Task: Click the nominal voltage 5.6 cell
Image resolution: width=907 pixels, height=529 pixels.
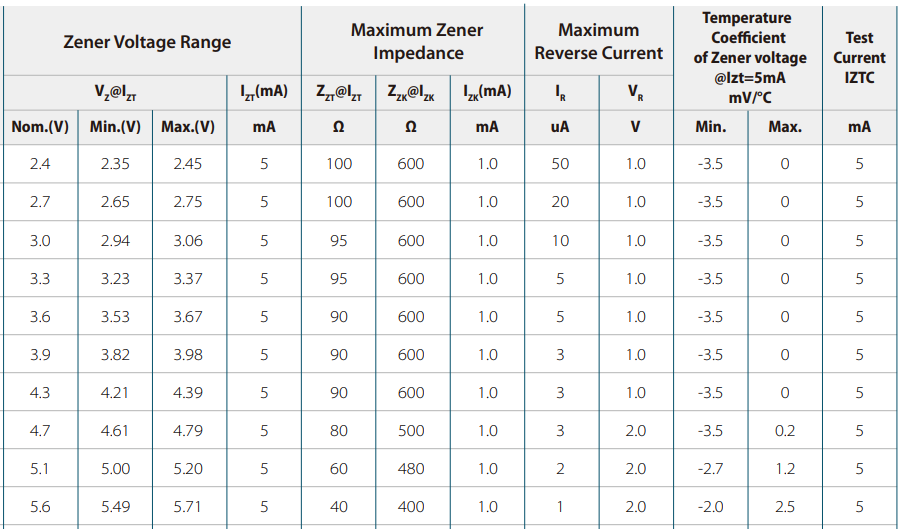Action: (x=40, y=507)
